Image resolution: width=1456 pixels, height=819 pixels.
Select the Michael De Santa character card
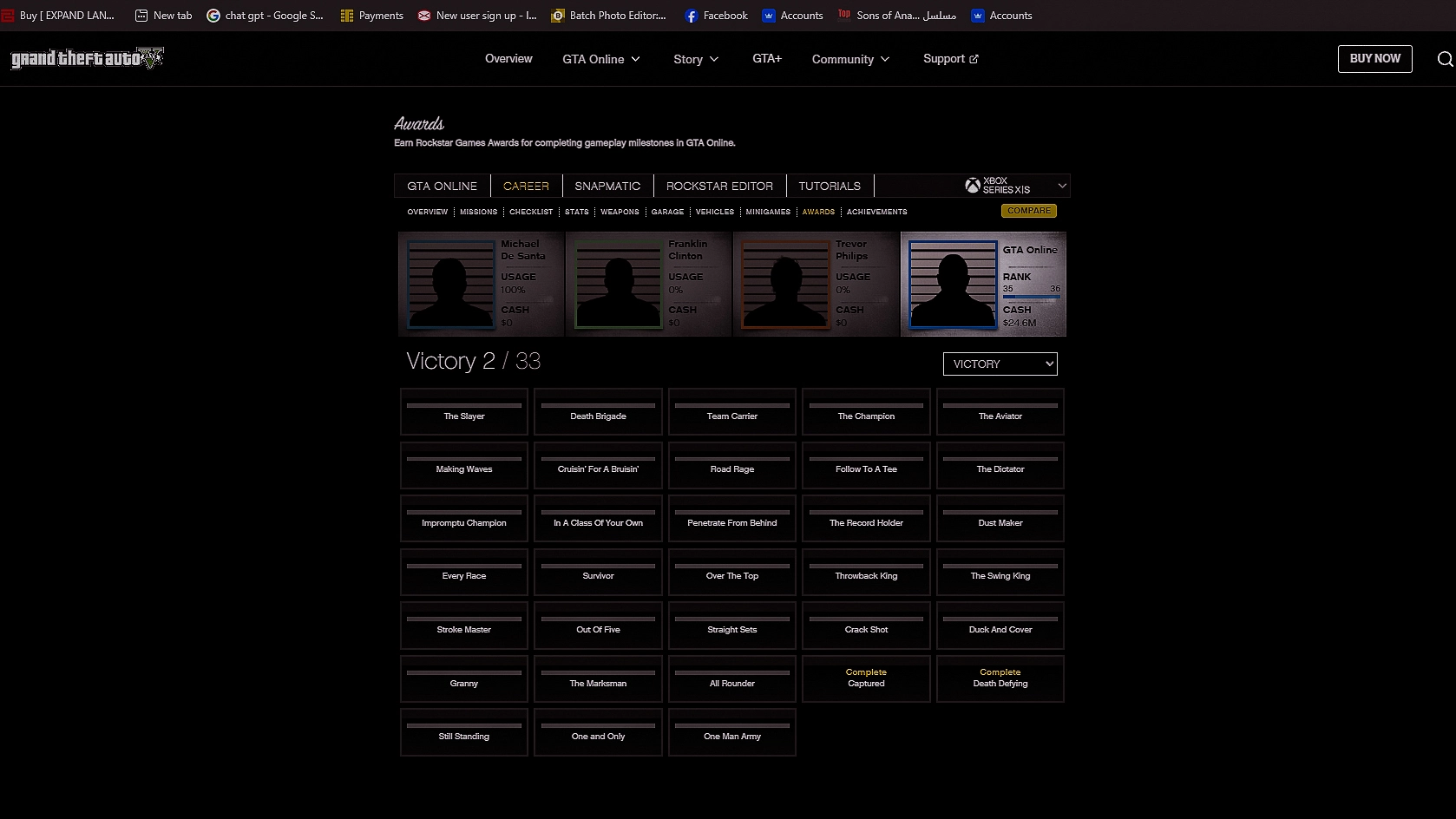click(482, 284)
